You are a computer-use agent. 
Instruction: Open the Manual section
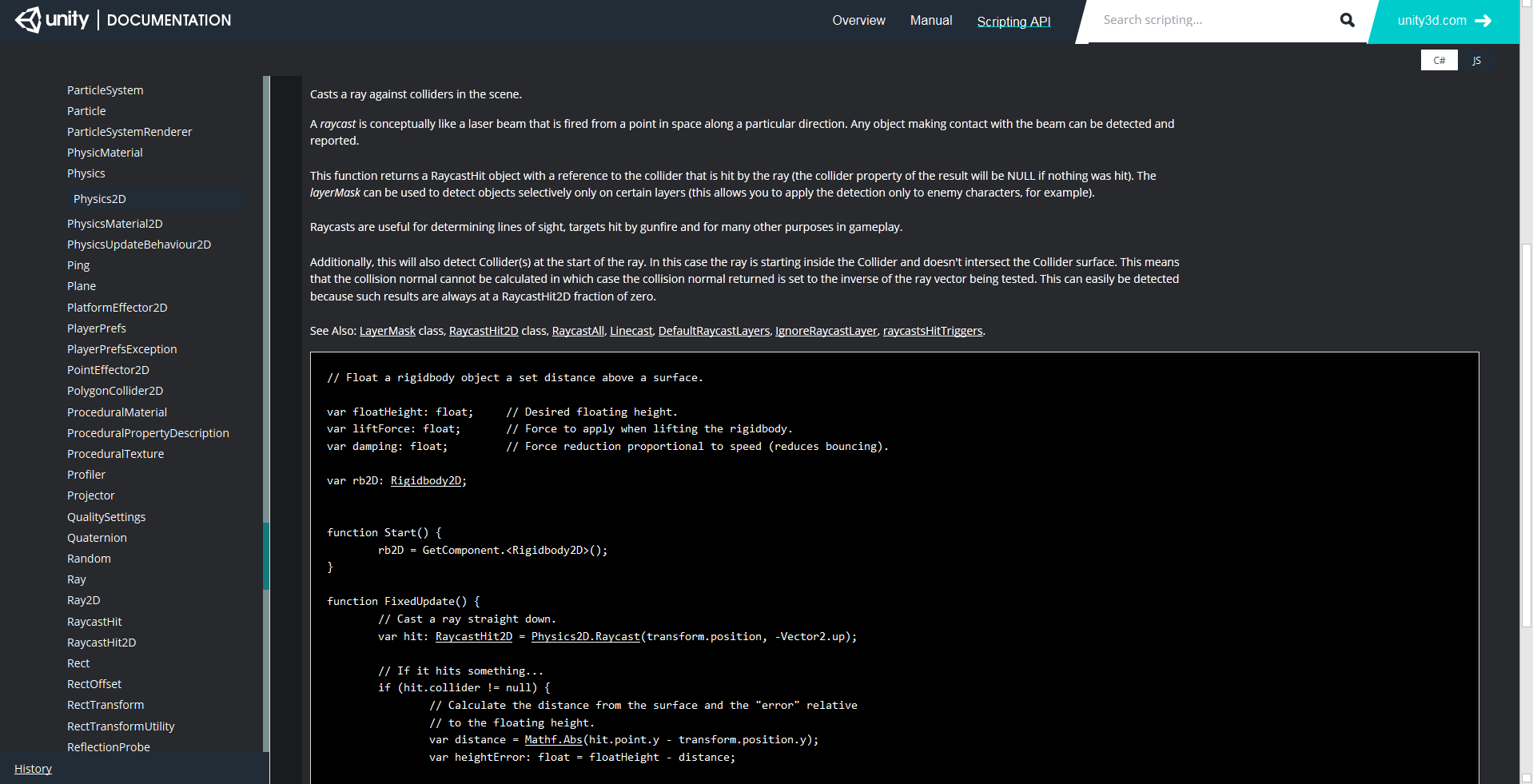click(x=930, y=21)
